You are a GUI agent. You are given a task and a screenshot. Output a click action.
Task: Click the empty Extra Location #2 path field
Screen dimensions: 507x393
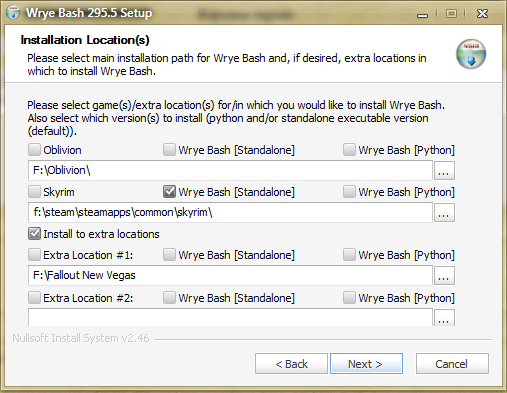pos(230,317)
